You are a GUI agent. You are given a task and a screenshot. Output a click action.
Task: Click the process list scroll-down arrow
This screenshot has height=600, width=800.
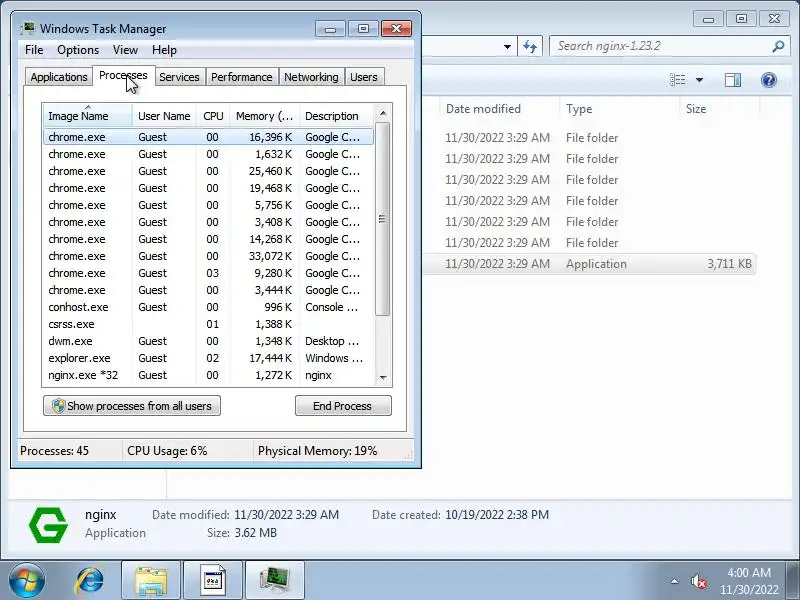coord(383,378)
